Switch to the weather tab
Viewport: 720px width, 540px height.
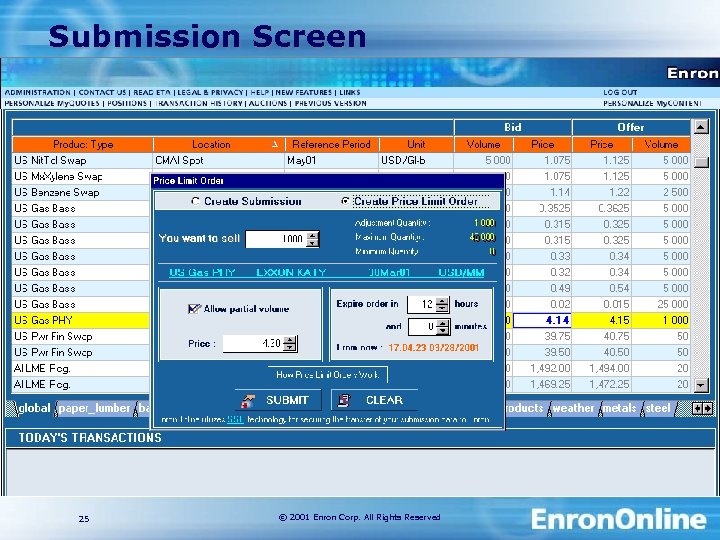[573, 408]
